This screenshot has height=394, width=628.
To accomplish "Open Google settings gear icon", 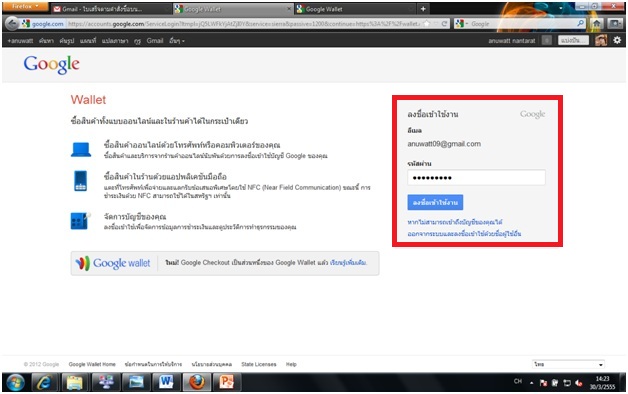I will coord(617,40).
